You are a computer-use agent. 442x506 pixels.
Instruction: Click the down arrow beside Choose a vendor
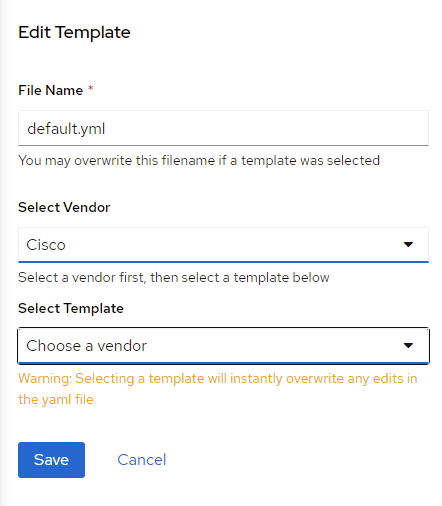point(408,345)
